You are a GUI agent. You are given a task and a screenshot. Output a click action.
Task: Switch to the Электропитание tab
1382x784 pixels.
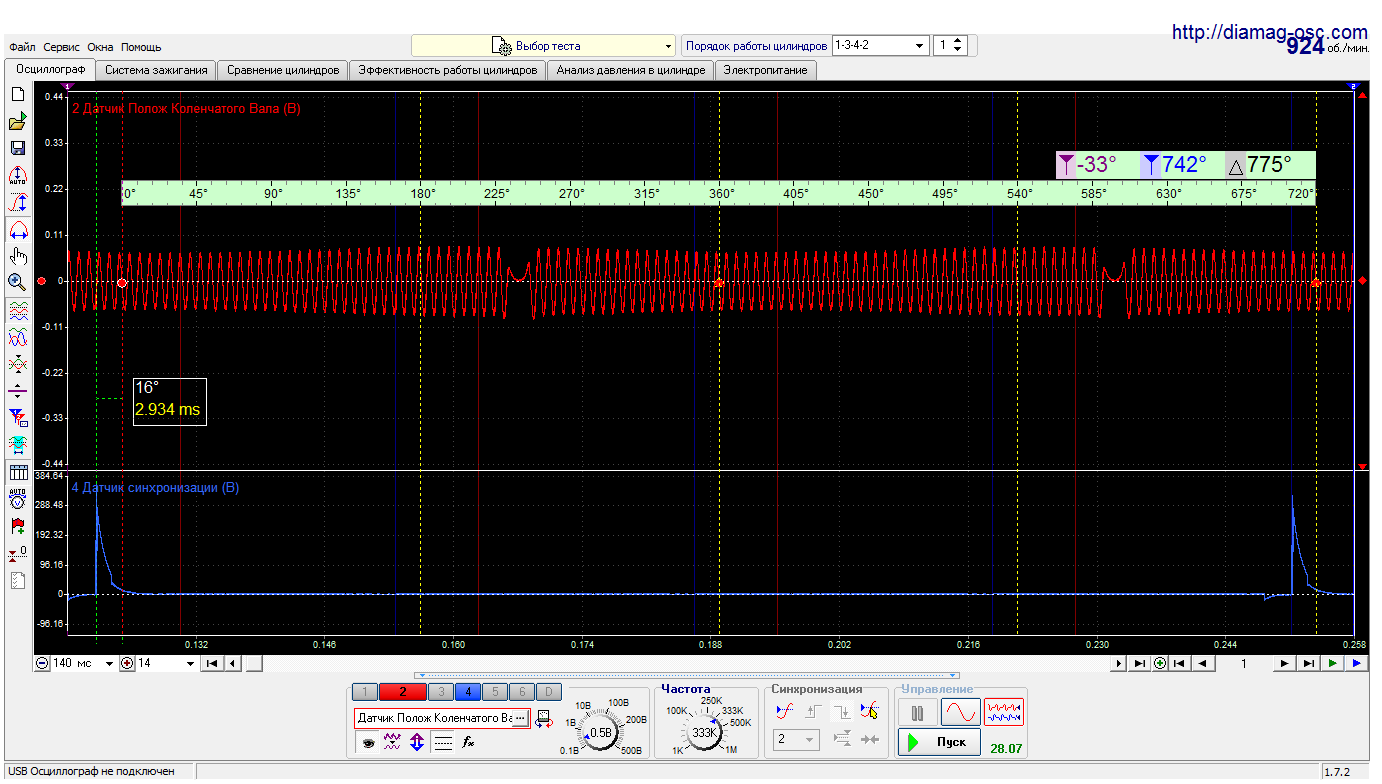(766, 70)
